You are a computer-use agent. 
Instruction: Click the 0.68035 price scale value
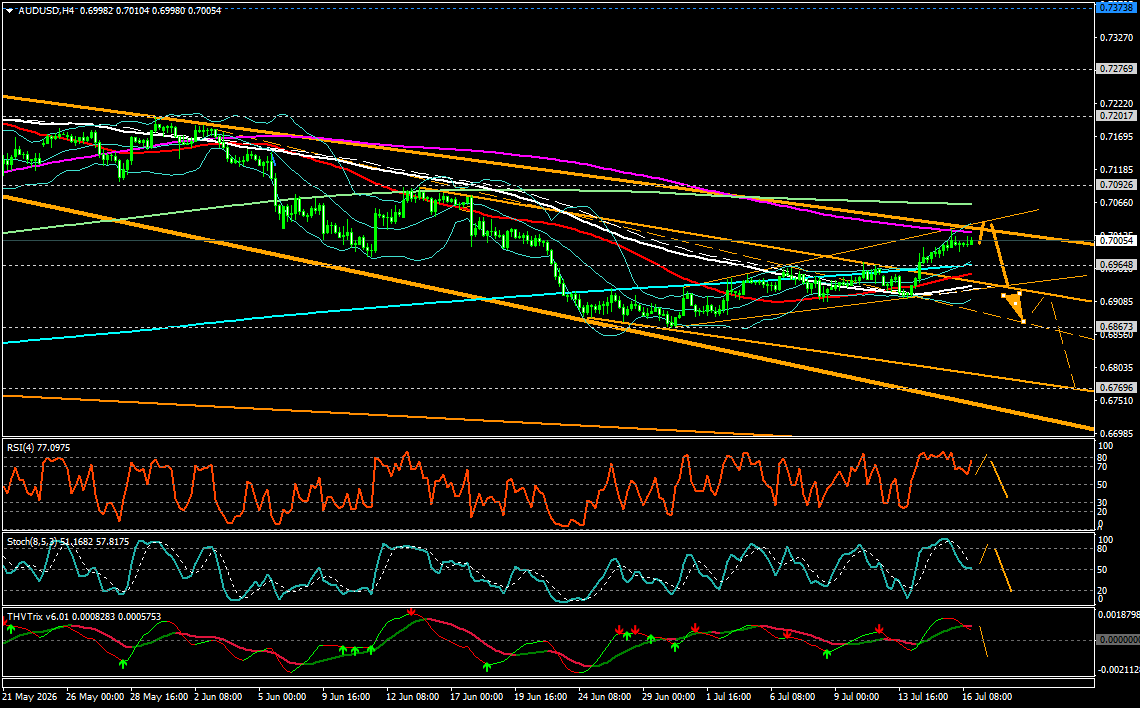click(x=1116, y=368)
